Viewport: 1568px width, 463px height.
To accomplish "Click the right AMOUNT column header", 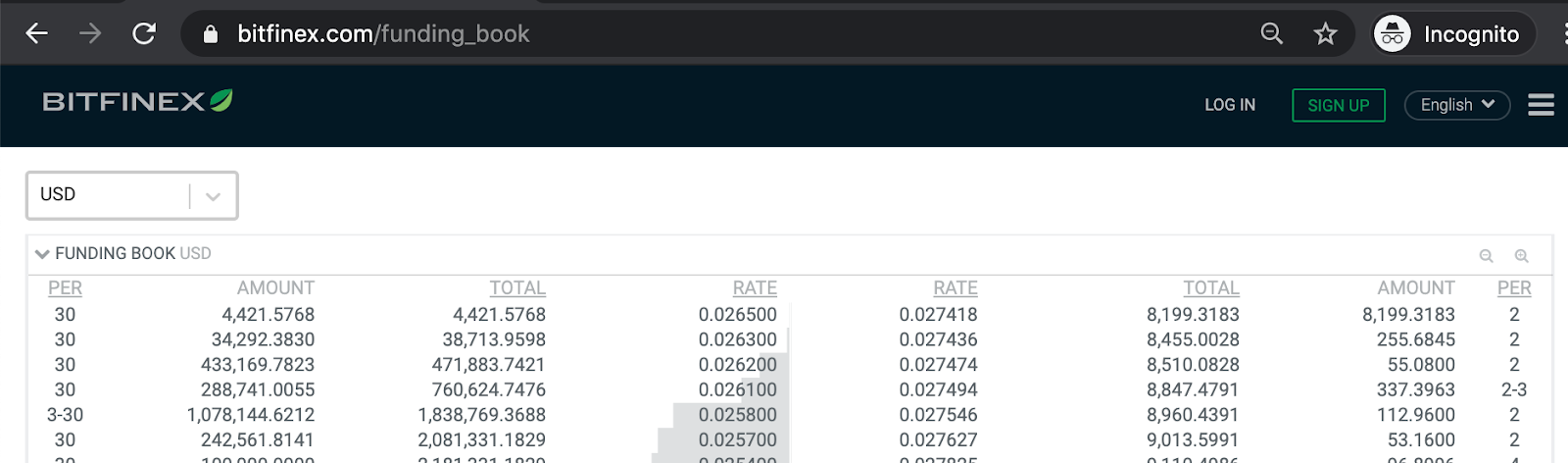I will coord(1416,288).
